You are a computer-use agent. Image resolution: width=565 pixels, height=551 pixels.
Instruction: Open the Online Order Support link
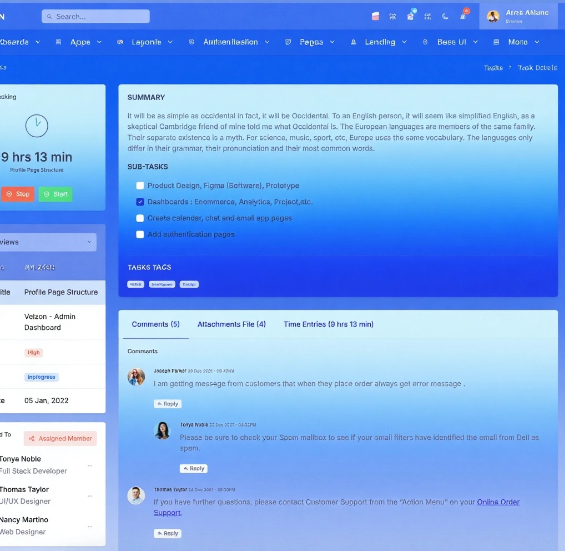click(x=337, y=507)
